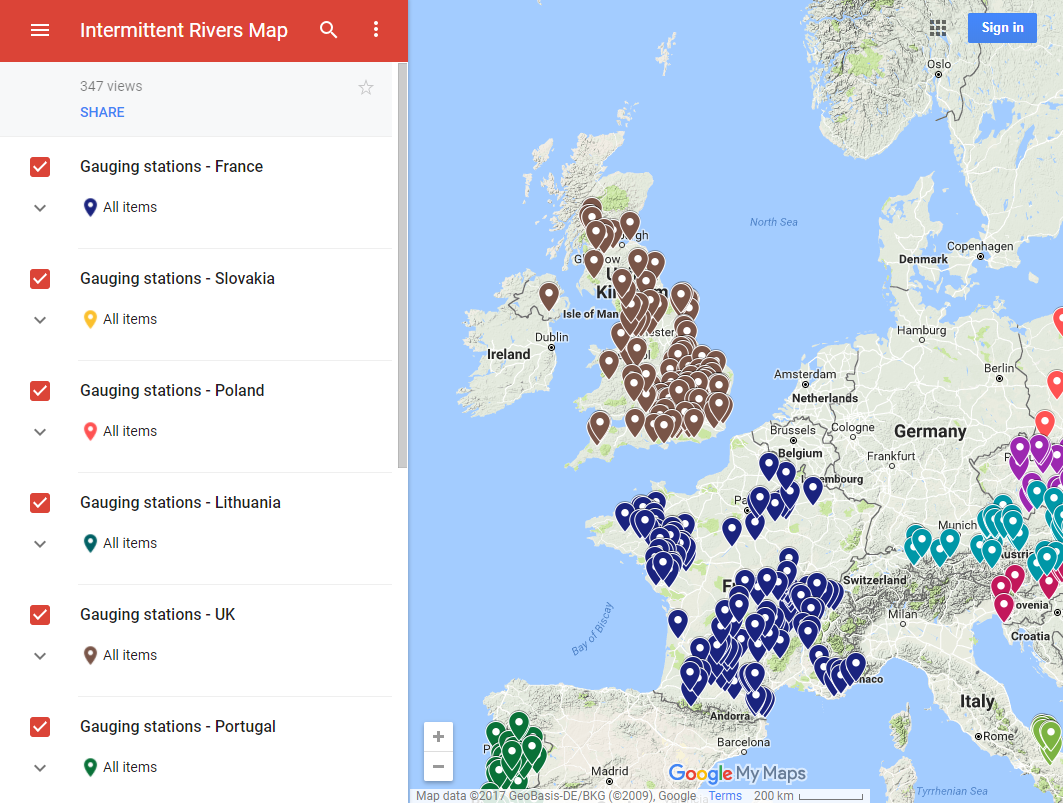Select the brown pin in Northern Ireland
This screenshot has width=1063, height=803.
(x=549, y=296)
